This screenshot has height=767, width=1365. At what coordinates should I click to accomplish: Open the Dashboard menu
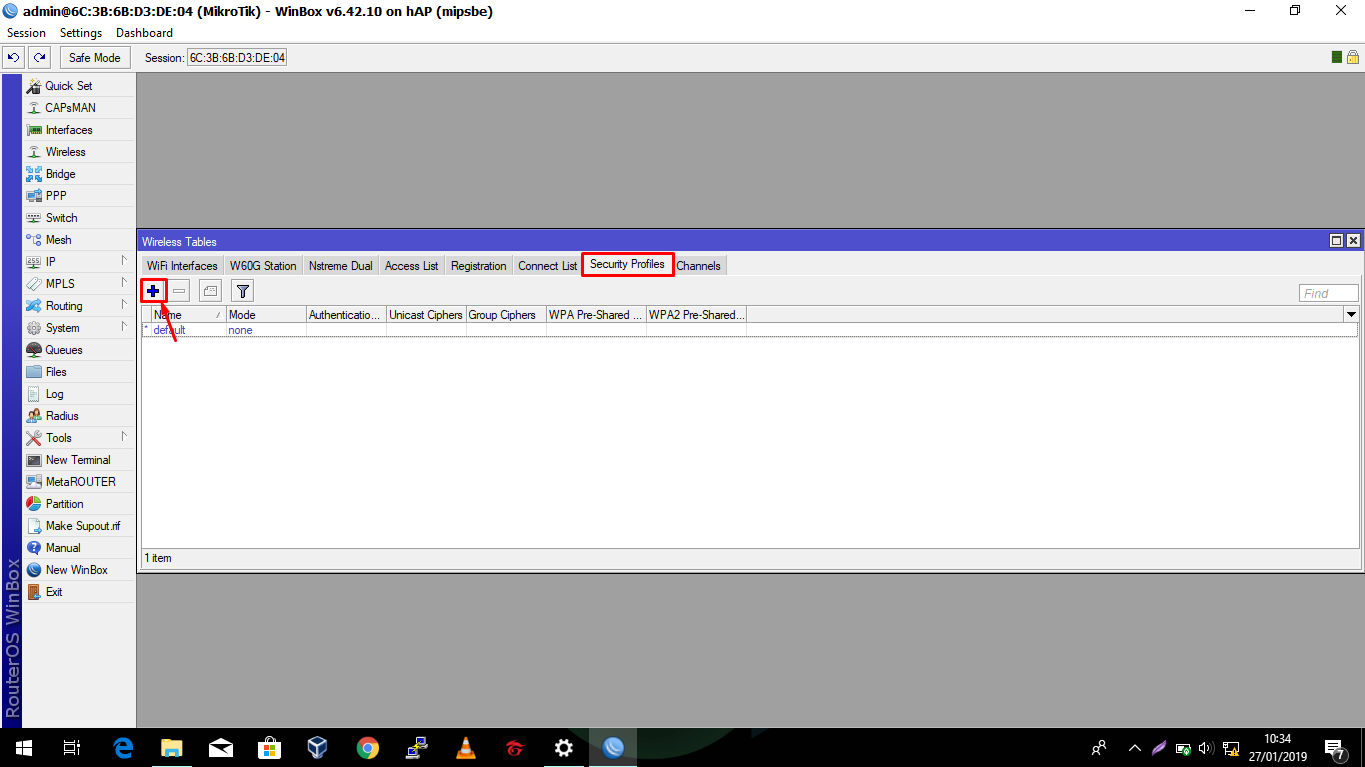coord(144,33)
